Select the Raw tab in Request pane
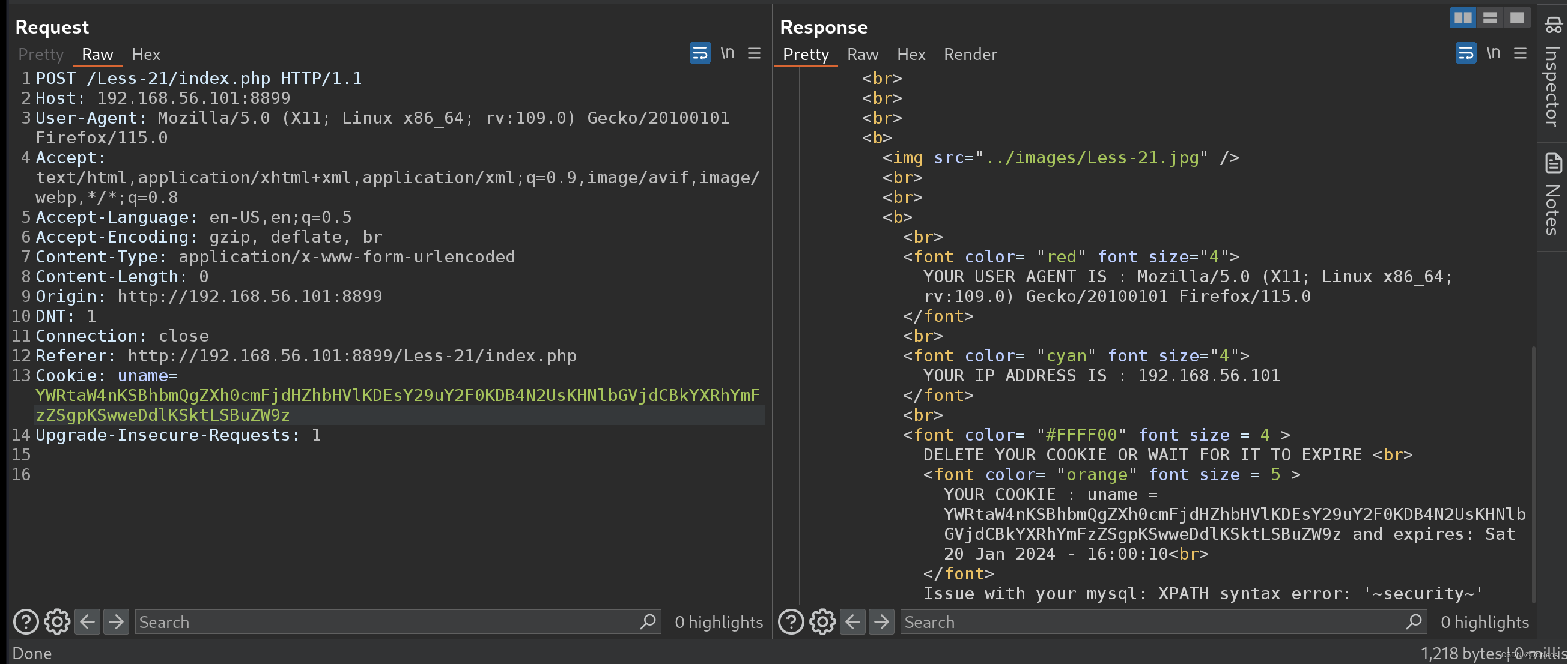Image resolution: width=1568 pixels, height=664 pixels. [x=97, y=54]
